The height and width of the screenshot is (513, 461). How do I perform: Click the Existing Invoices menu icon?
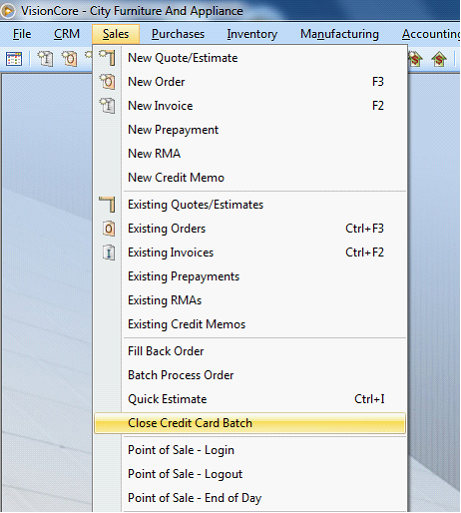pos(109,253)
